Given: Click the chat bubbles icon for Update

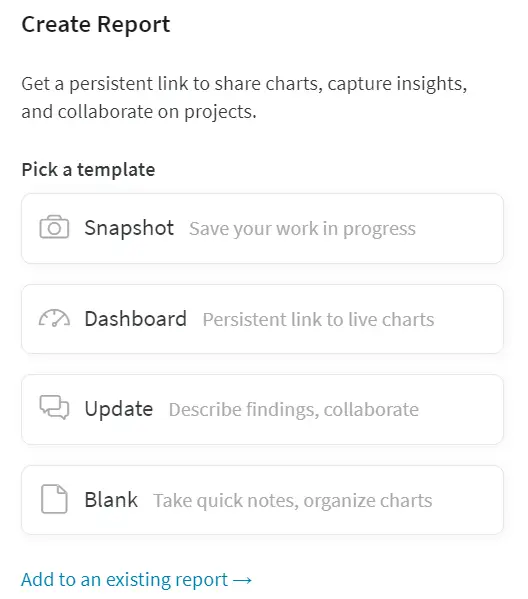Looking at the screenshot, I should point(54,408).
